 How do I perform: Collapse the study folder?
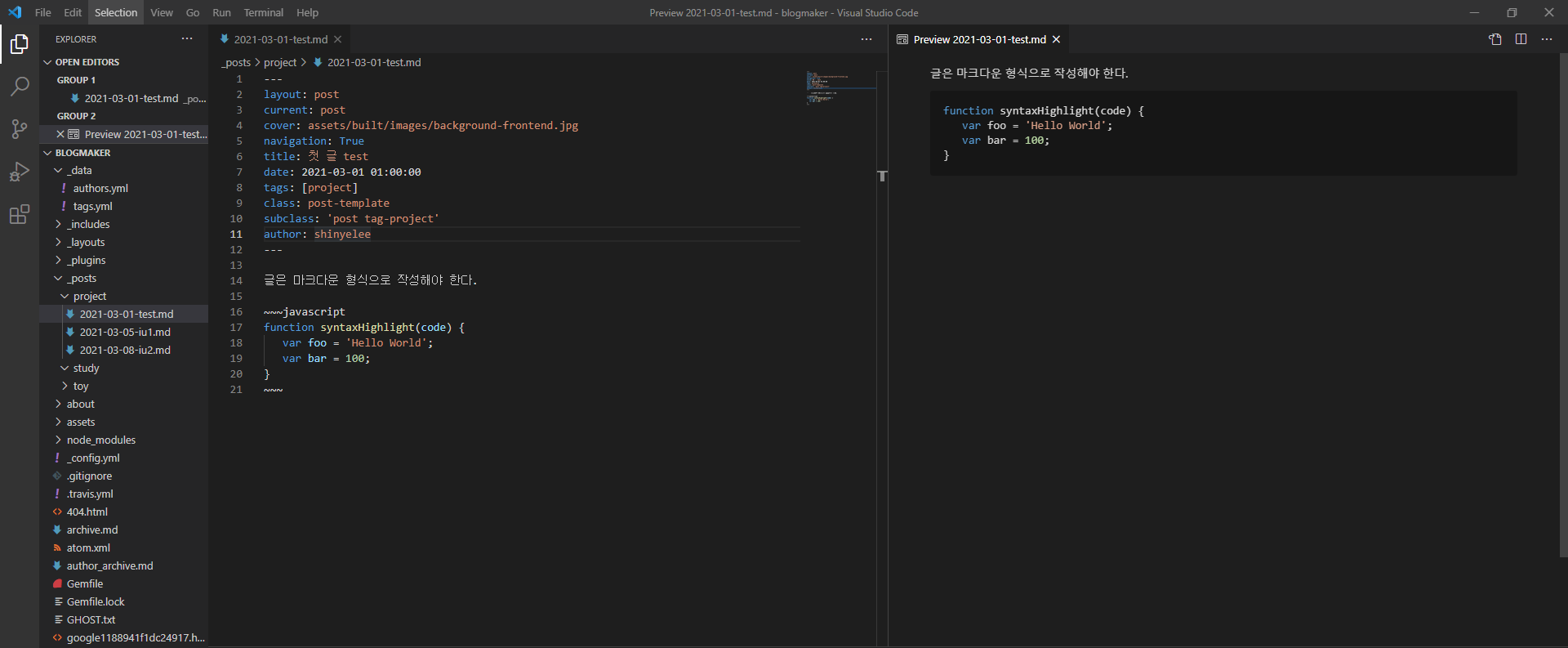pyautogui.click(x=124, y=368)
